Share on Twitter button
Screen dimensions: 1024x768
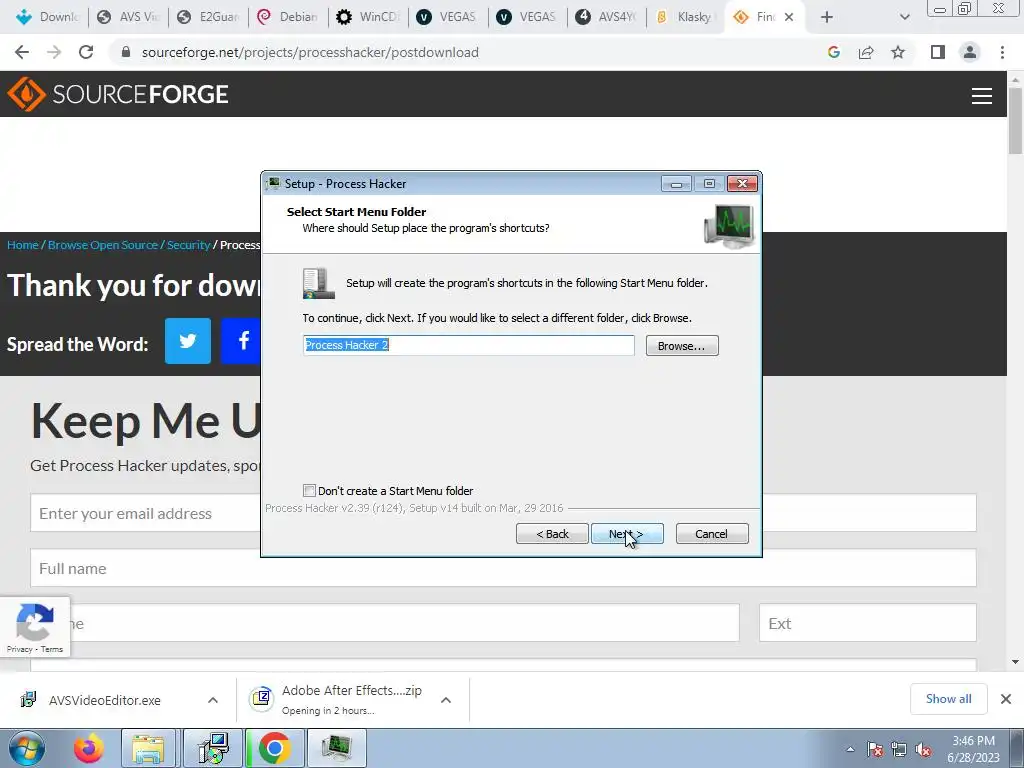[x=187, y=341]
